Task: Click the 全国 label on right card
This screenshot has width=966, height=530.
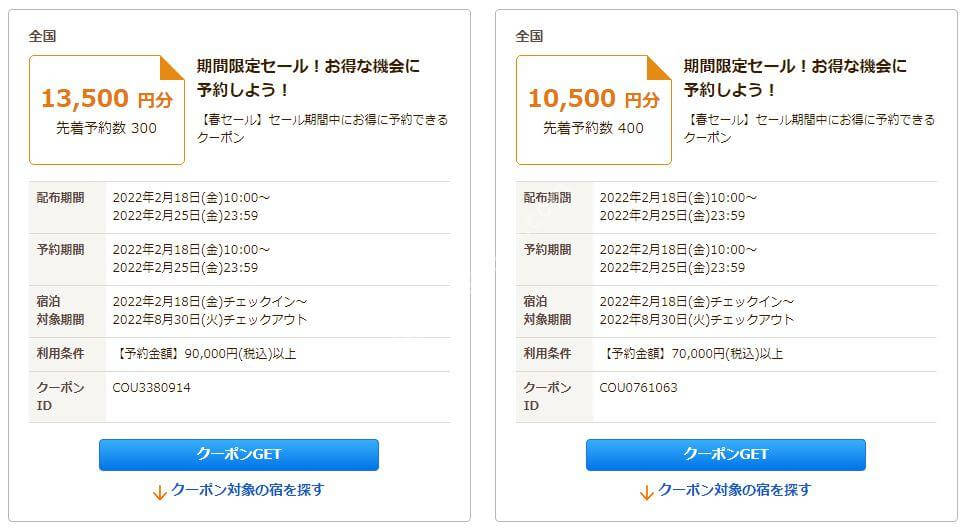Action: point(529,36)
